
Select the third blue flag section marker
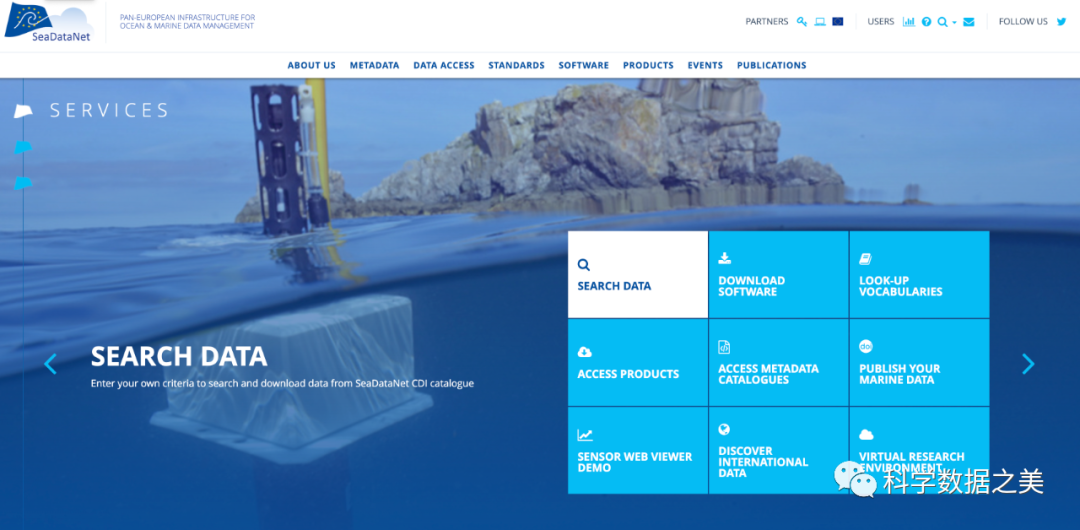23,183
